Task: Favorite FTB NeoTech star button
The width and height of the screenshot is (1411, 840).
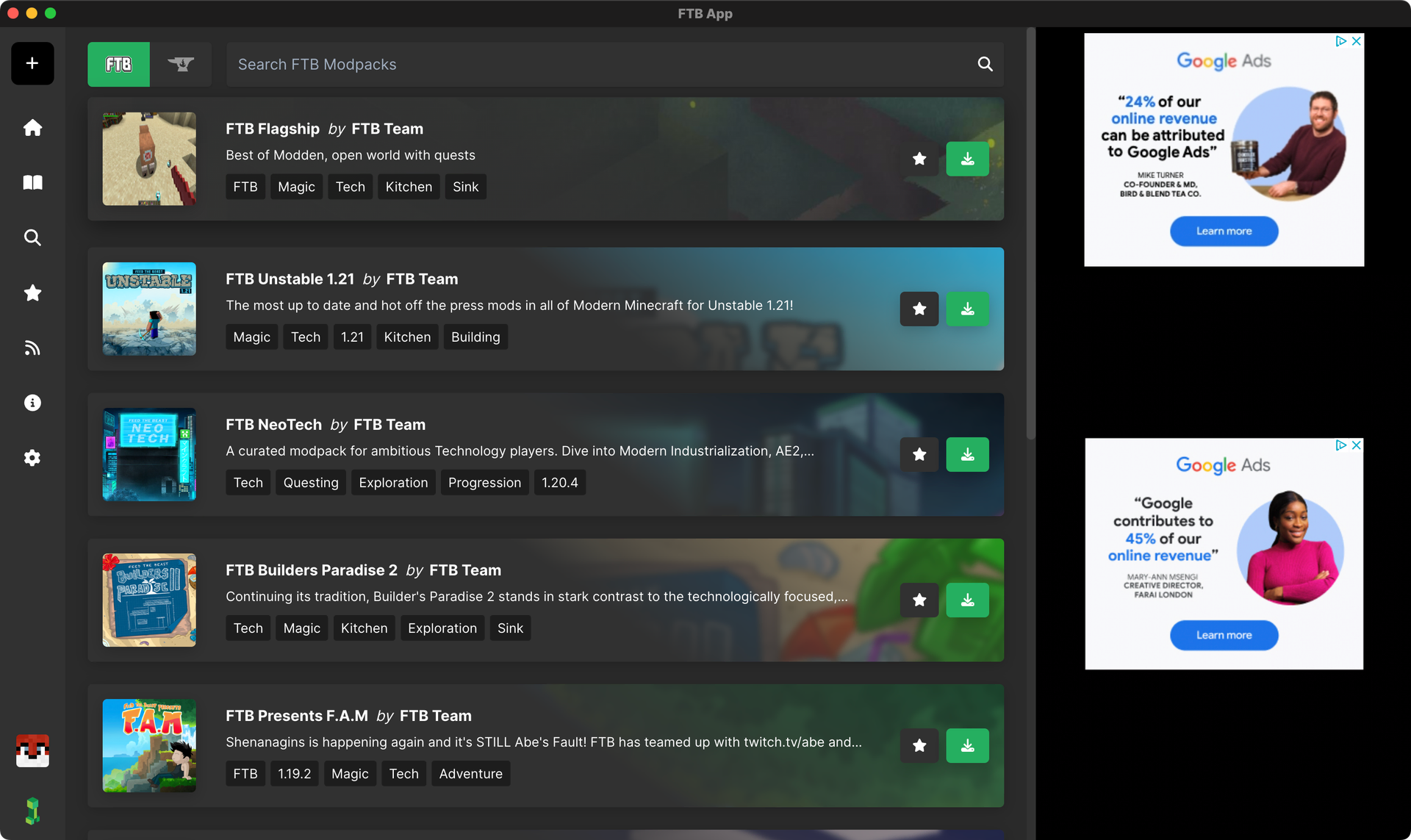Action: (x=919, y=454)
